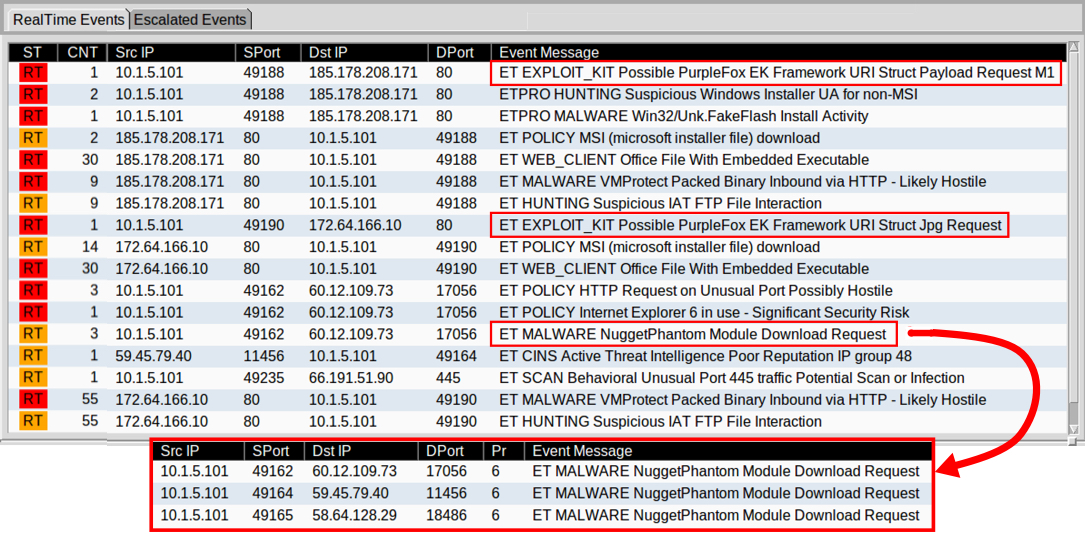Select the Win32/Unk.FakeFlash Install Activity event
1085x537 pixels.
click(x=538, y=116)
